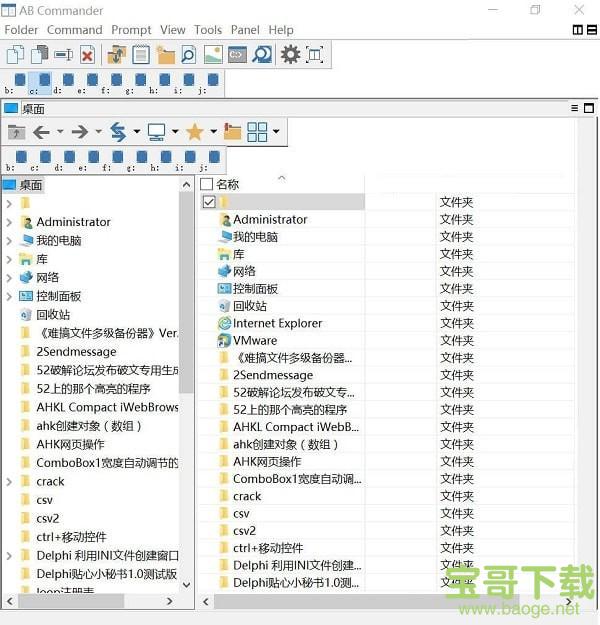The image size is (600, 625).
Task: Click the panel menu lines icon
Action: (x=574, y=108)
